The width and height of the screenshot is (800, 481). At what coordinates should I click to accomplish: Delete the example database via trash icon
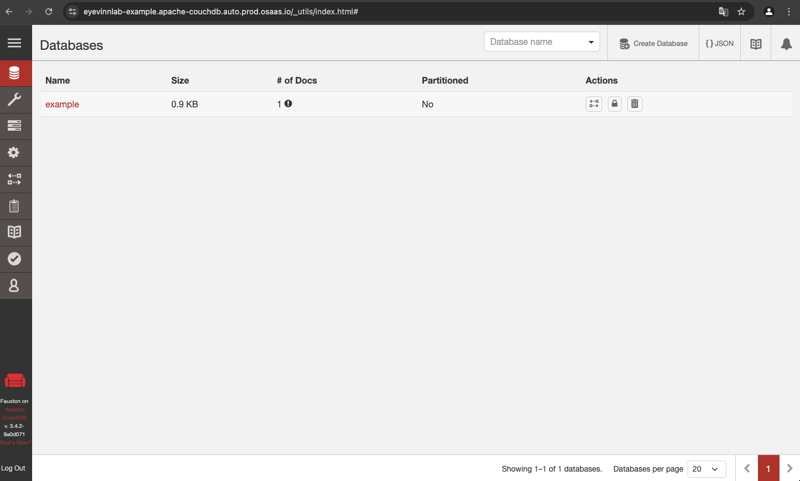pos(635,104)
